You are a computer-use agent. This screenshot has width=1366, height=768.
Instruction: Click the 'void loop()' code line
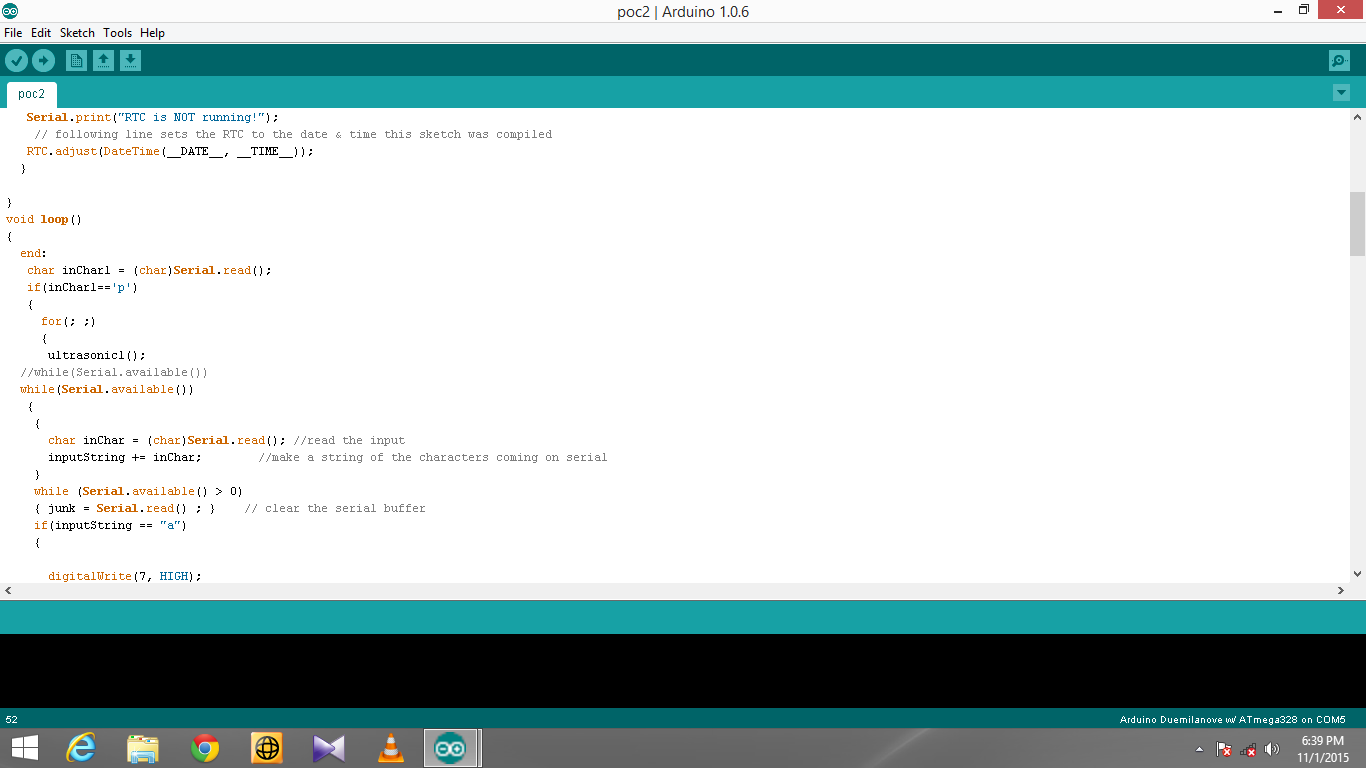[x=44, y=219]
